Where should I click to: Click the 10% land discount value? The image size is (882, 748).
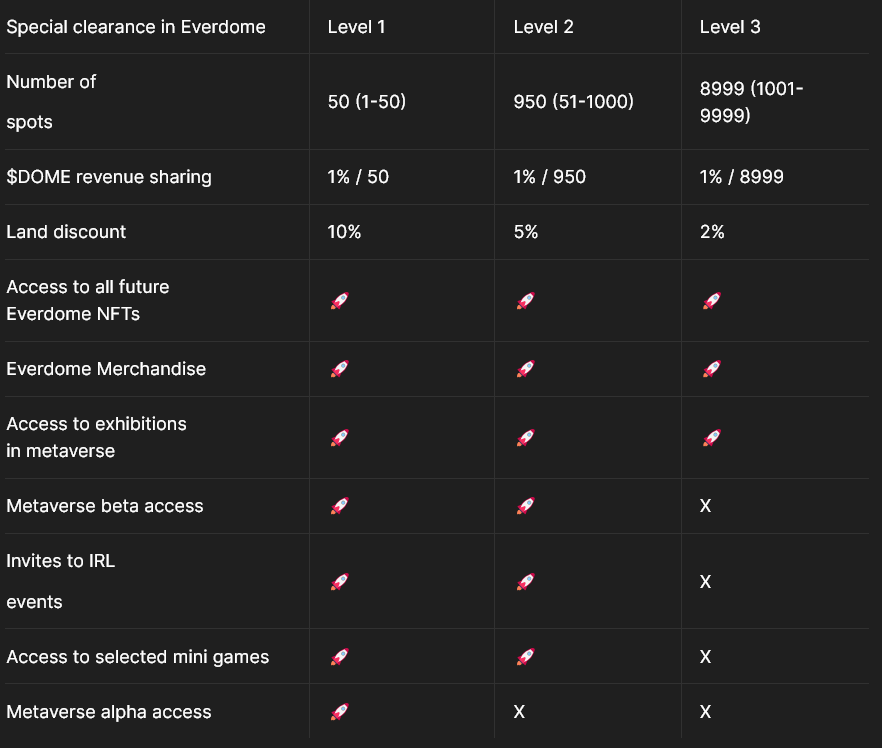(x=344, y=232)
